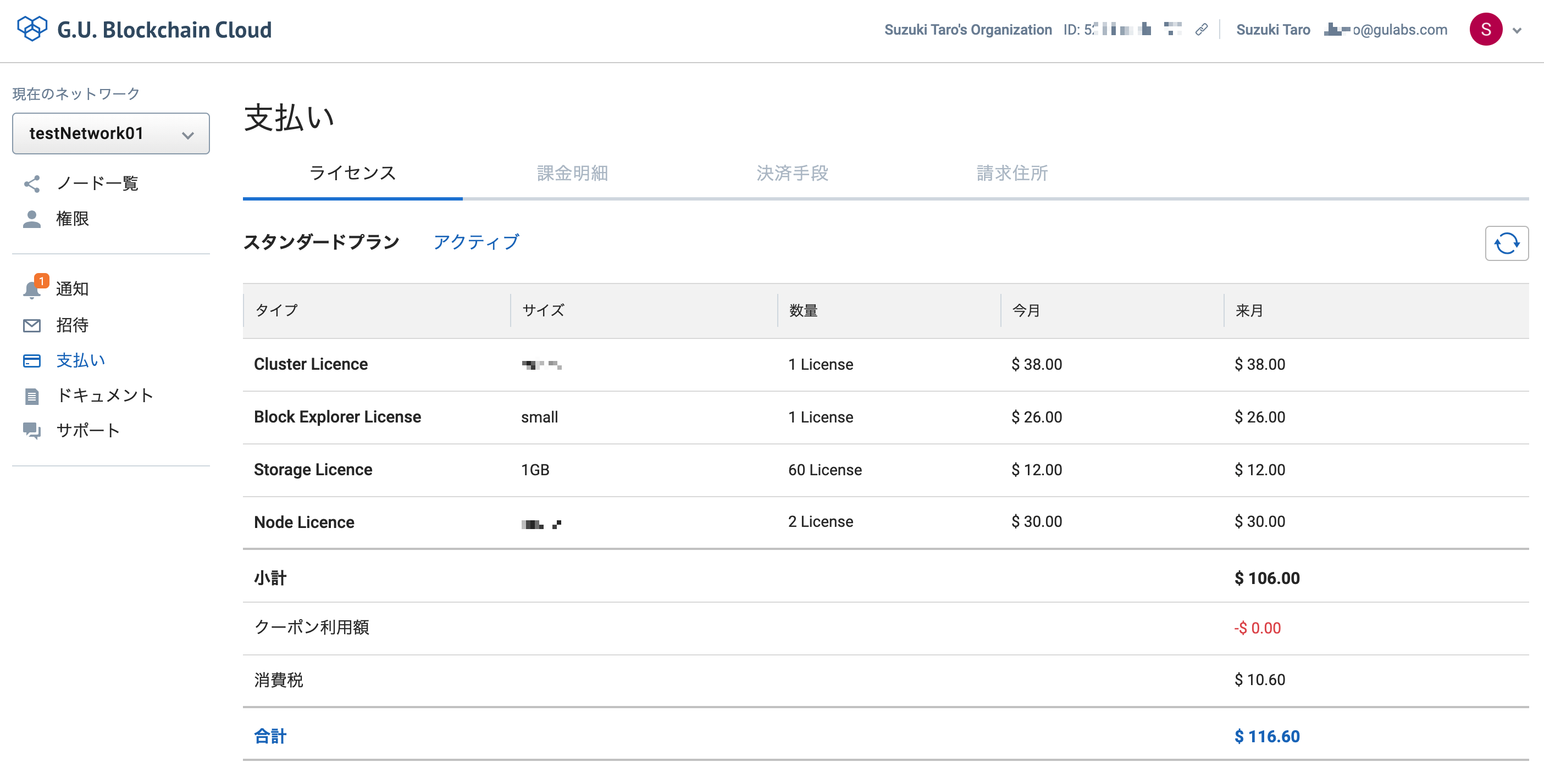Open the testNetwork01 network selector
This screenshot has width=1544, height=784.
pos(111,134)
